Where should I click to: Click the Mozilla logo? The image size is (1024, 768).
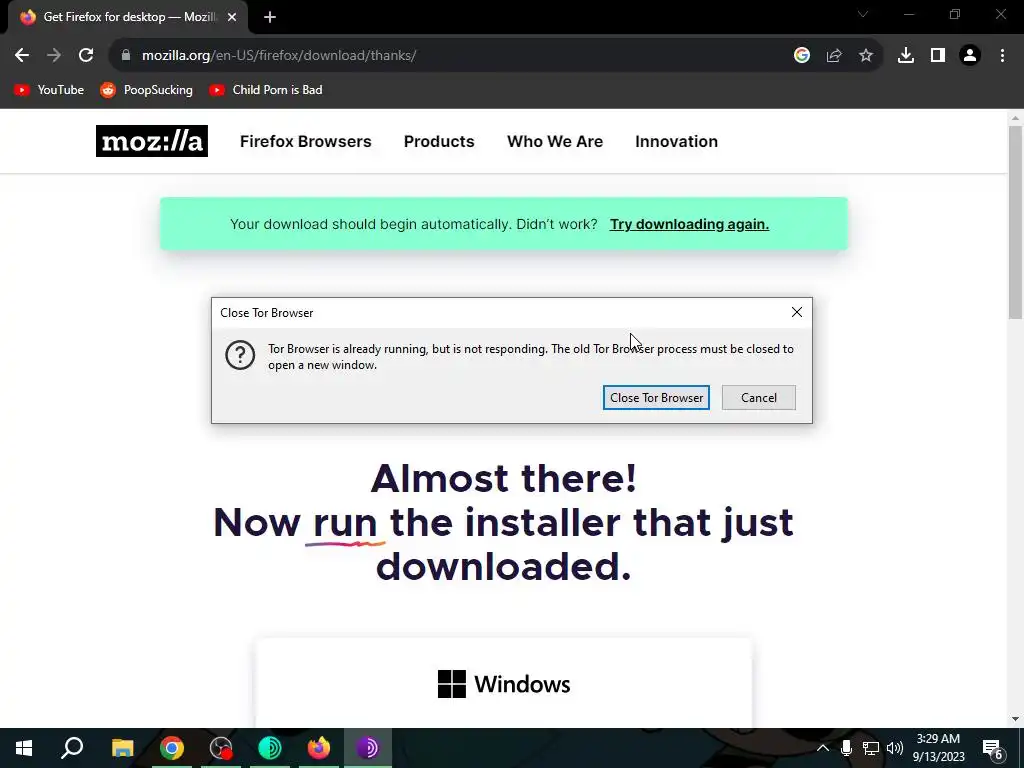pyautogui.click(x=152, y=141)
